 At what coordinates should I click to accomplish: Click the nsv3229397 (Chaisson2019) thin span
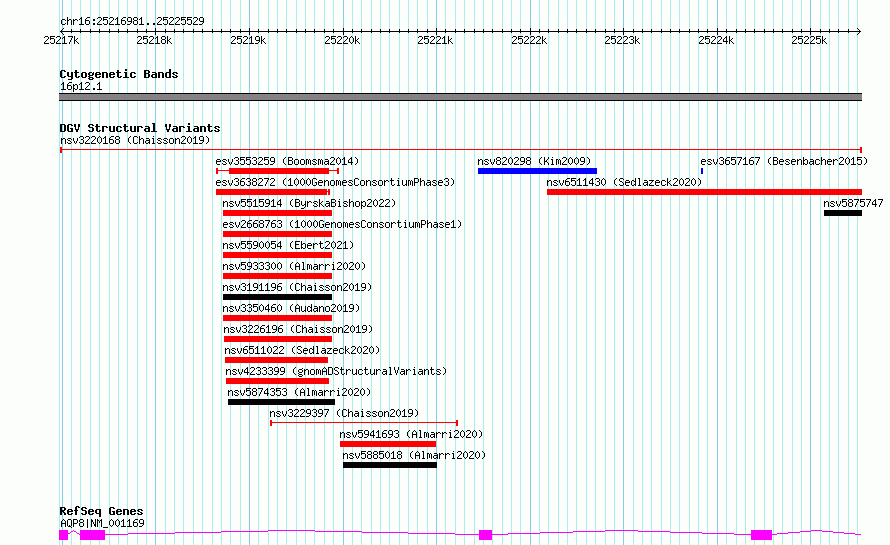point(364,423)
